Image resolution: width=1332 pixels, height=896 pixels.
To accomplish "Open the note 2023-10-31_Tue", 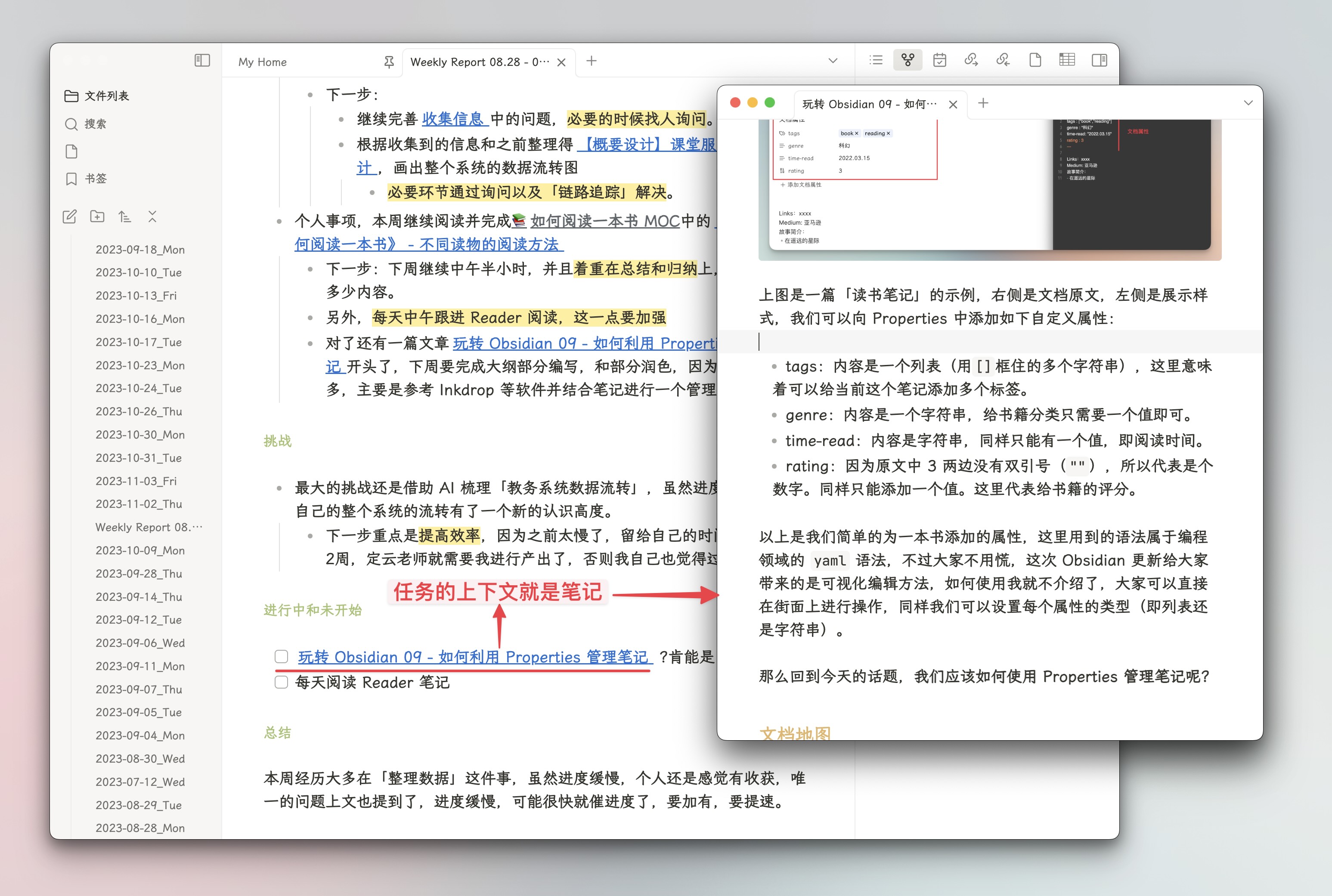I will pyautogui.click(x=139, y=458).
